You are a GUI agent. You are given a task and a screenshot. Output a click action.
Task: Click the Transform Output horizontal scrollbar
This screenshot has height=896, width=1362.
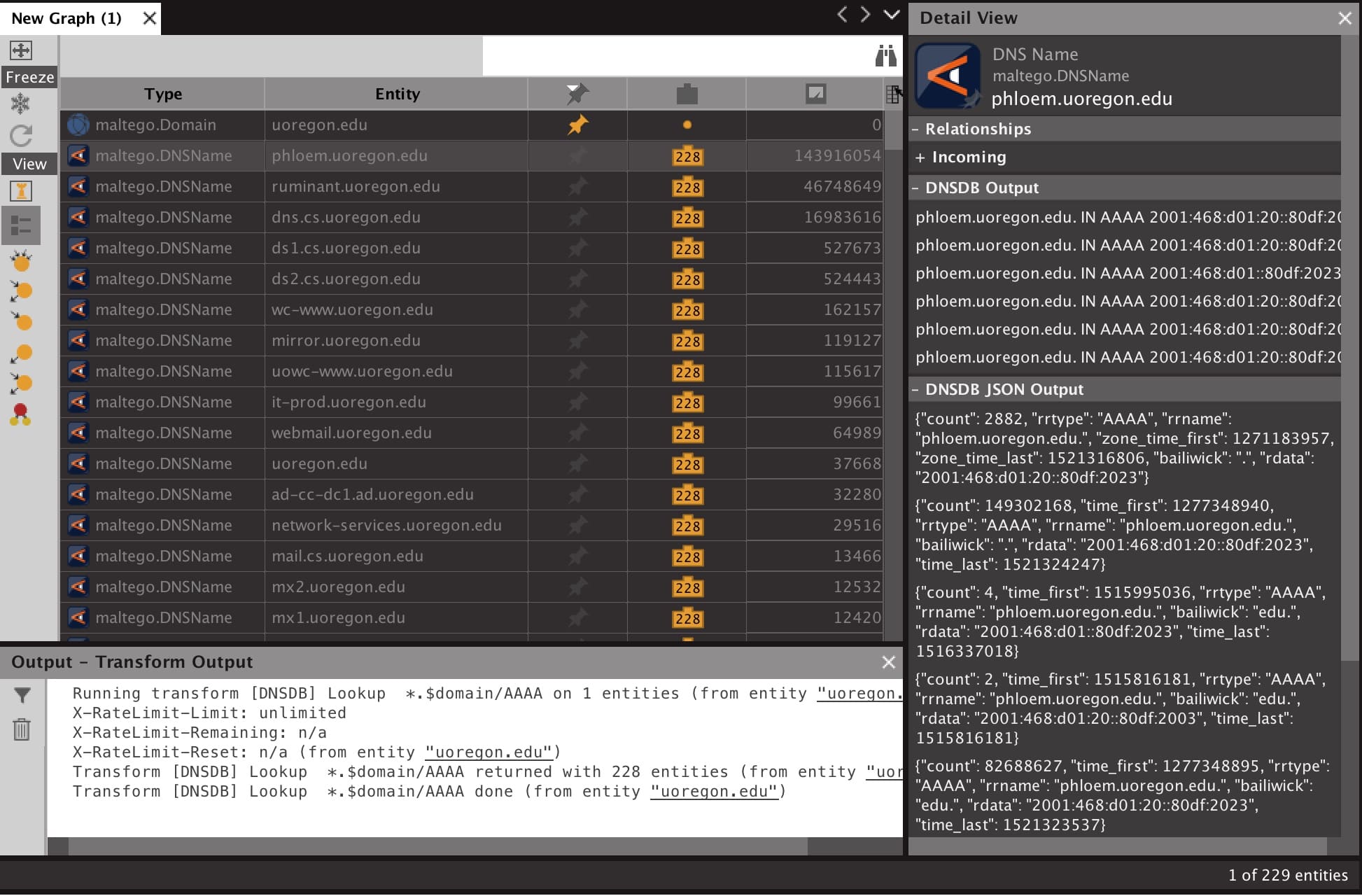click(x=437, y=846)
